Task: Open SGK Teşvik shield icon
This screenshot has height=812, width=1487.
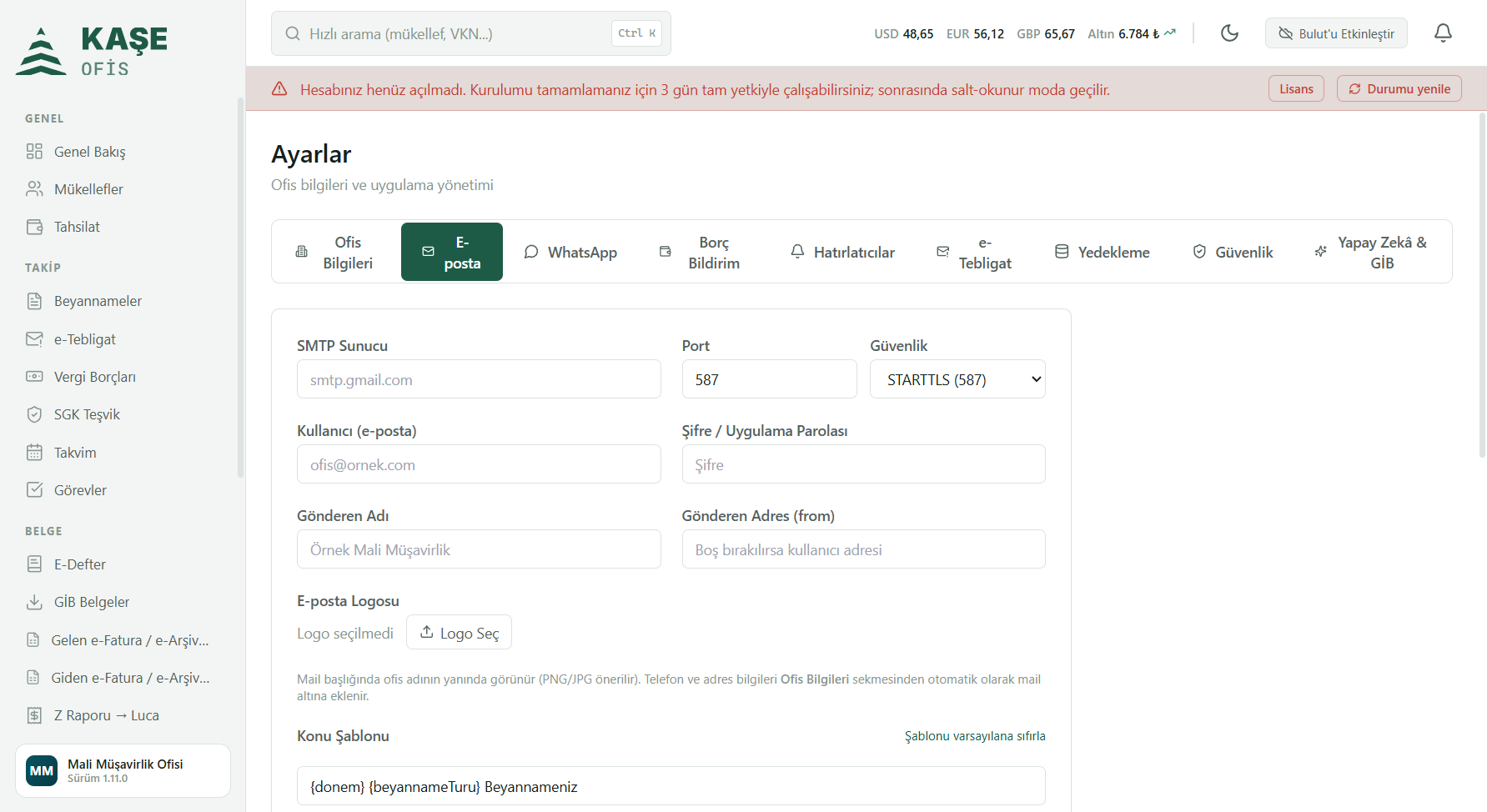Action: click(x=34, y=414)
